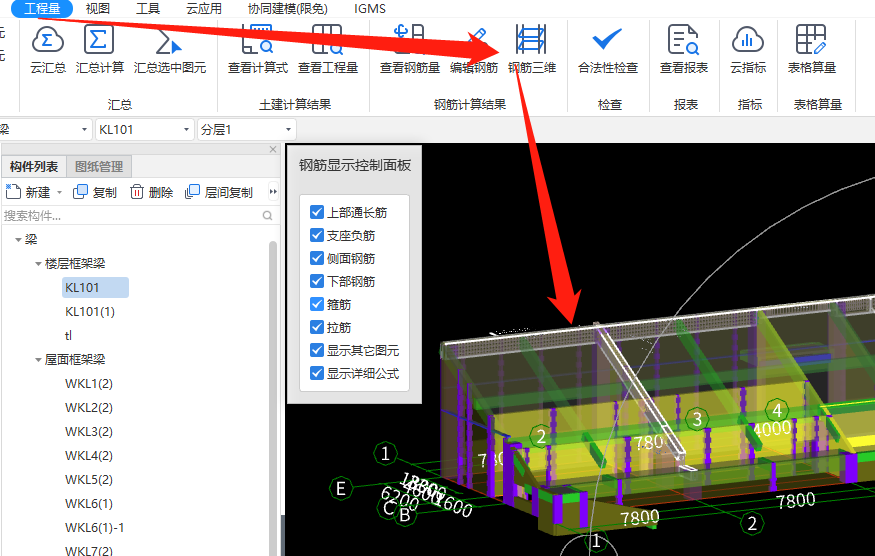
Task: Open the 视图 ribbon tab
Action: 98,8
